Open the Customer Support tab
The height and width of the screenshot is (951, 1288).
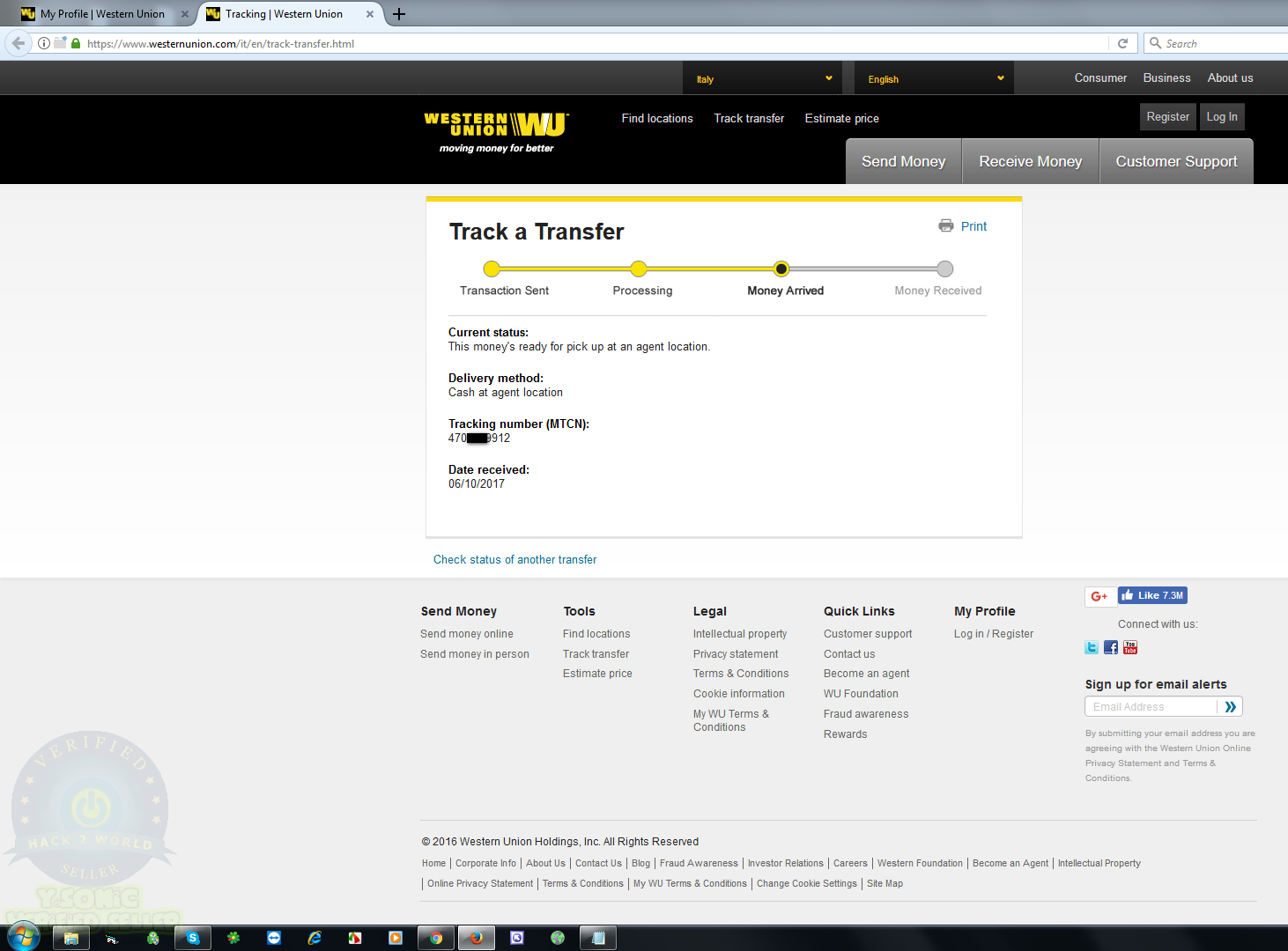click(1176, 161)
